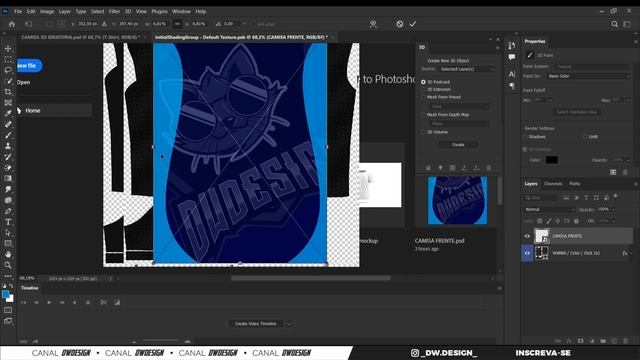This screenshot has width=640, height=360.
Task: Select the Gradient tool
Action: pos(8,178)
